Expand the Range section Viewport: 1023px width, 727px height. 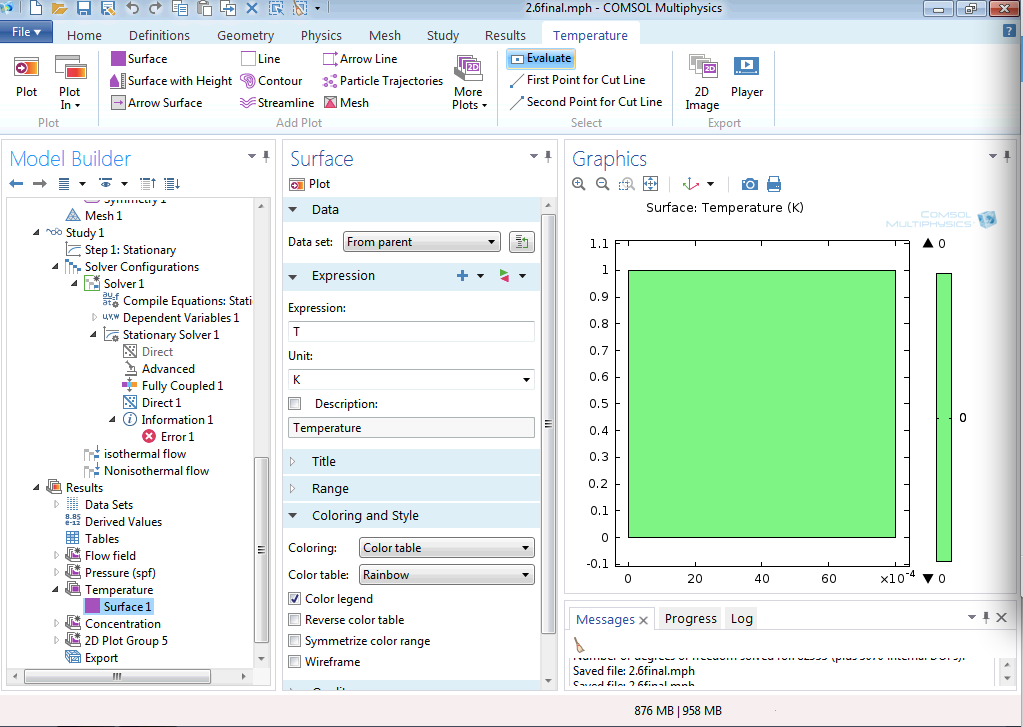pyautogui.click(x=330, y=489)
